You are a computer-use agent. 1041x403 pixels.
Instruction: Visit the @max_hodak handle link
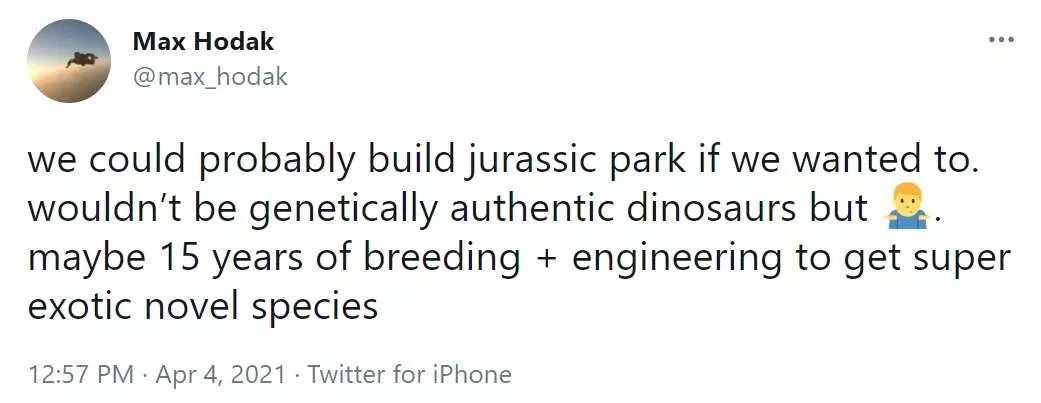coord(210,77)
